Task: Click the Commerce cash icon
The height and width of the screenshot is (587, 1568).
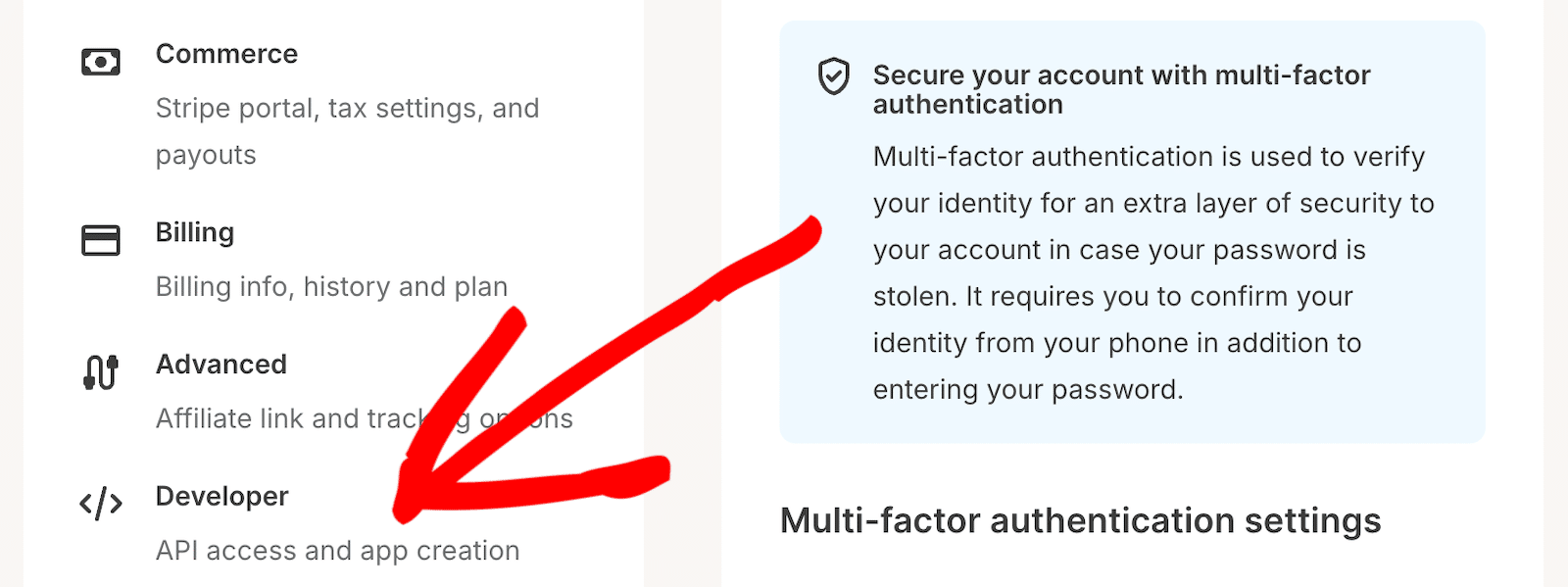Action: [x=100, y=63]
